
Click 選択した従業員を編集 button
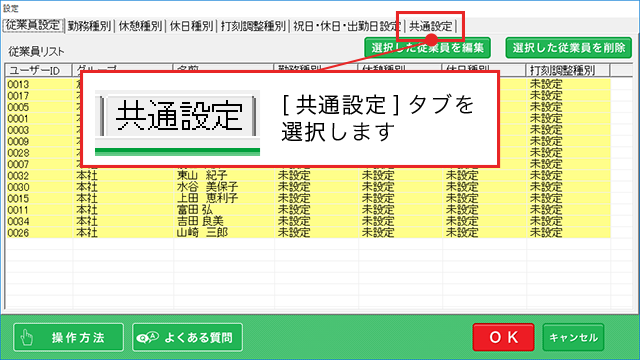pyautogui.click(x=427, y=48)
